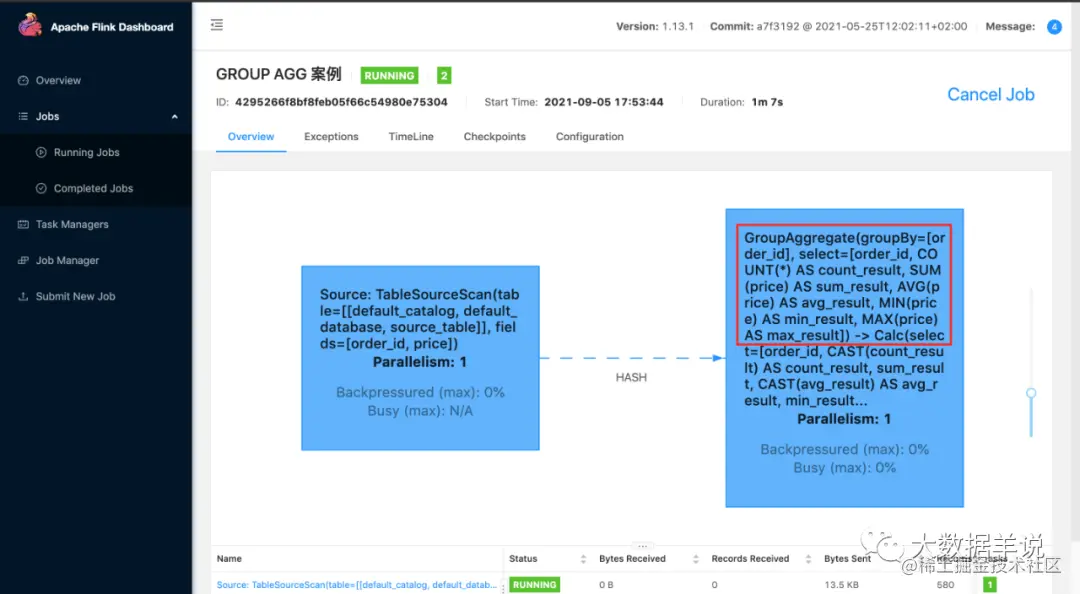This screenshot has height=594, width=1080.
Task: Select the Source TableSourceScan graph node
Action: click(x=420, y=358)
